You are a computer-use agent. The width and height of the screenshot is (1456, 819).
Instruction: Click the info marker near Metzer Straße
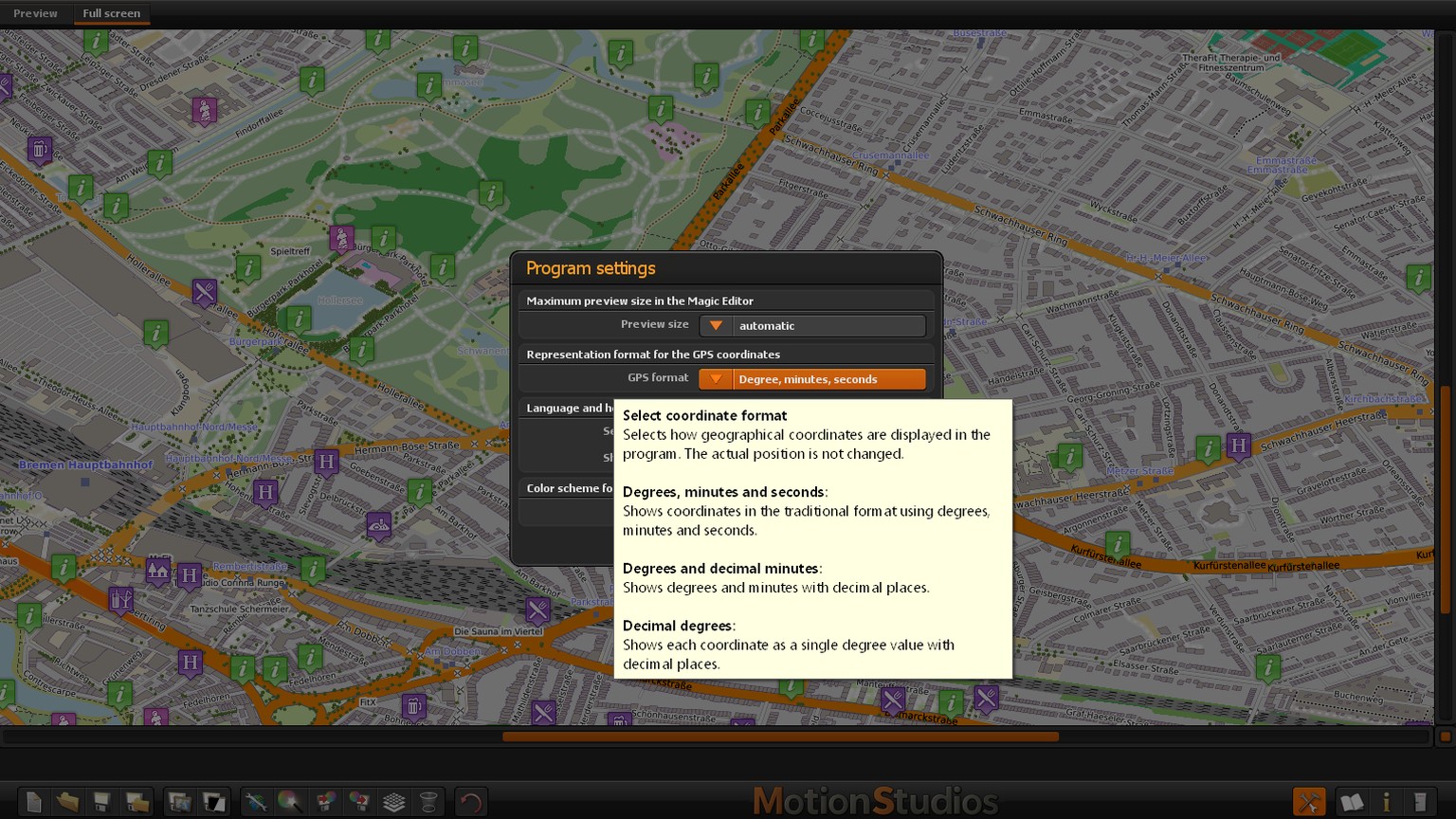click(1070, 458)
